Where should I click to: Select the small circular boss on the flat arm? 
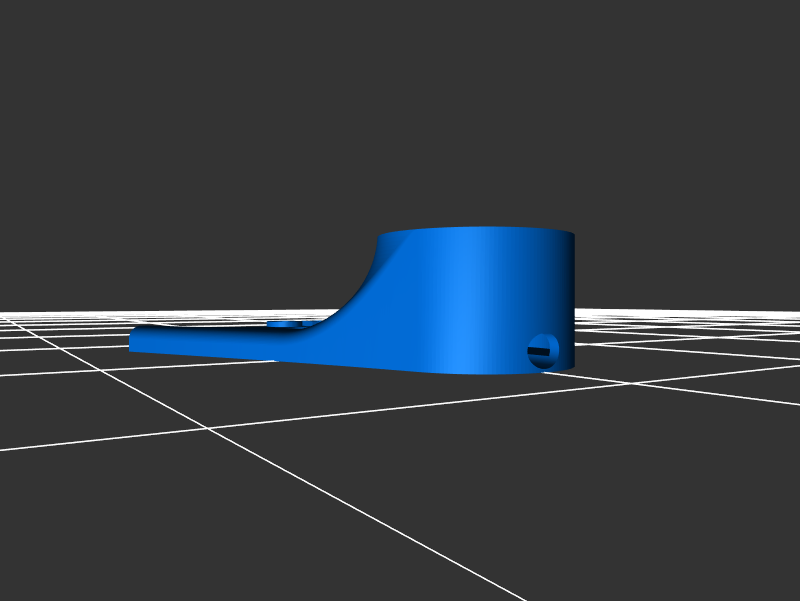284,325
